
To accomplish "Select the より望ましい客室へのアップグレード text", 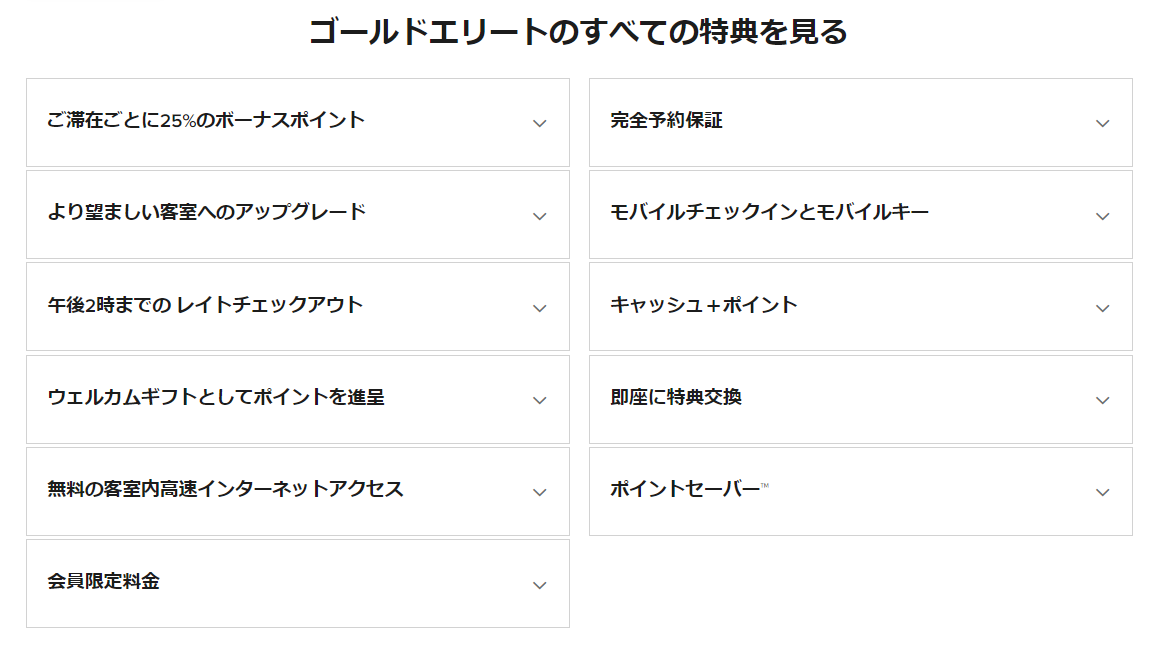I will coord(215,212).
